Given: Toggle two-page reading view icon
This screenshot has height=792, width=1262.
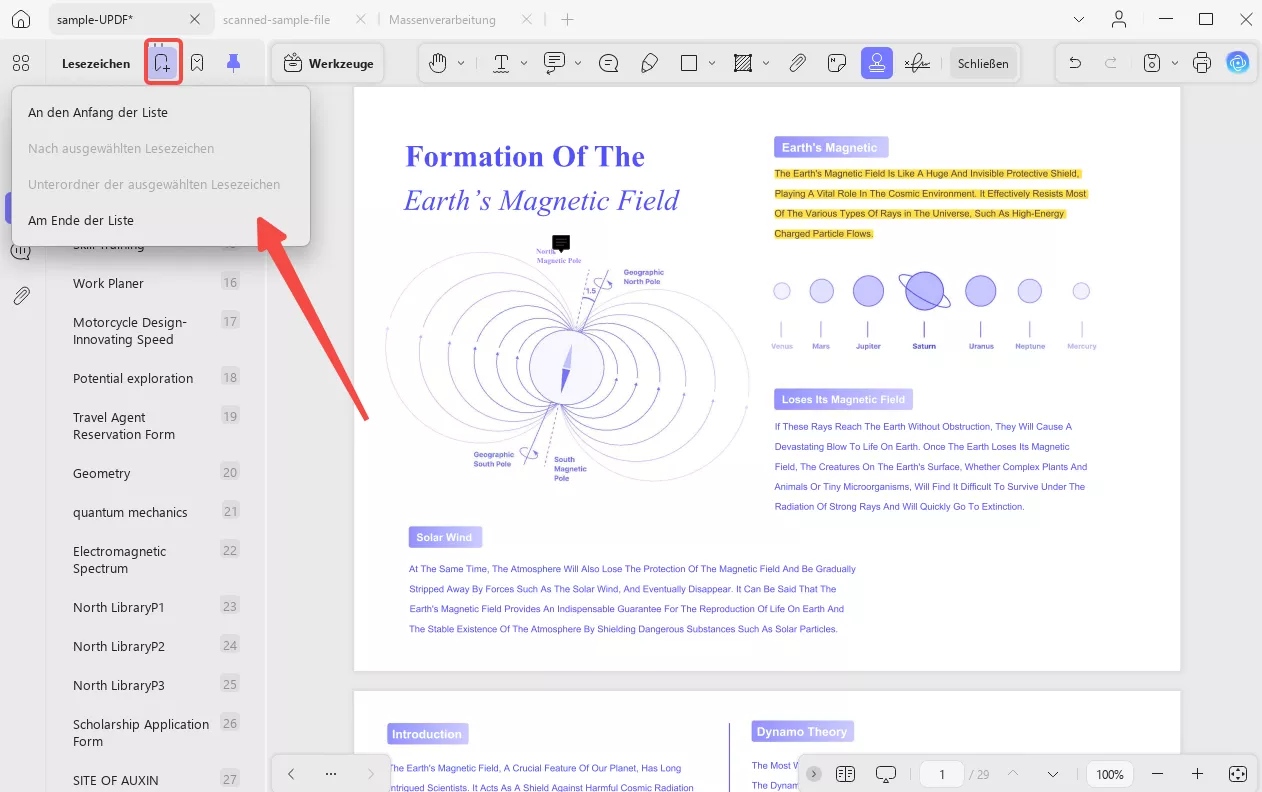Looking at the screenshot, I should tap(846, 774).
